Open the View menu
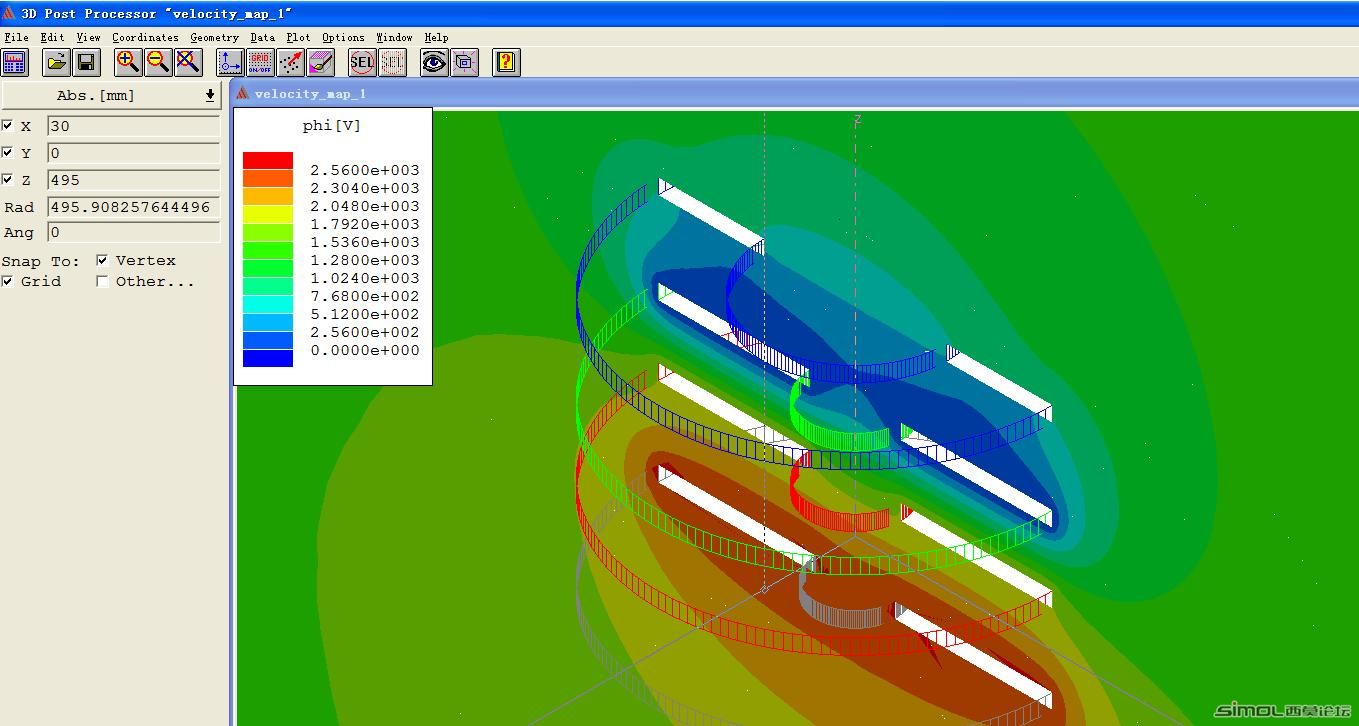Screen dimensions: 1359x726 click(88, 37)
